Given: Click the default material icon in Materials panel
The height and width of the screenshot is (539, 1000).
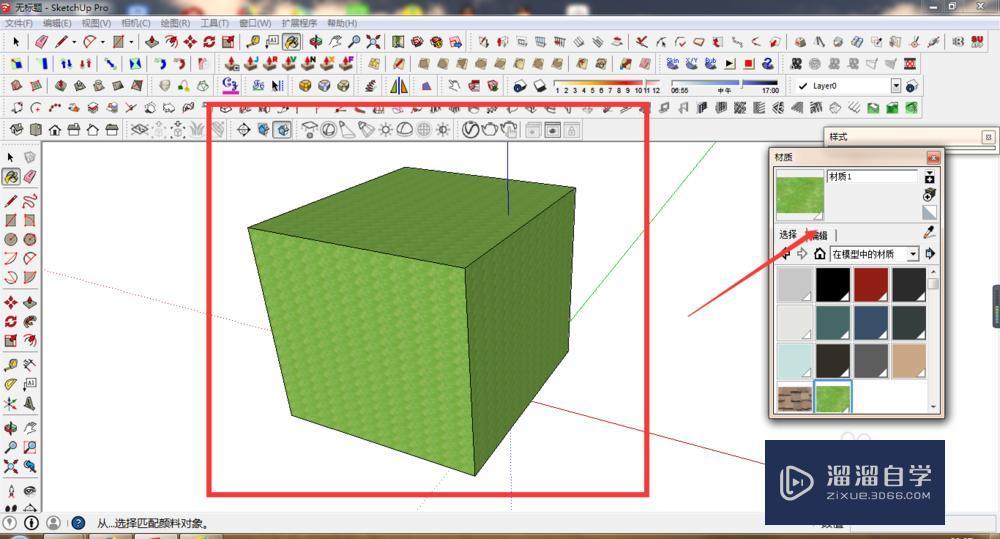Looking at the screenshot, I should tap(929, 212).
